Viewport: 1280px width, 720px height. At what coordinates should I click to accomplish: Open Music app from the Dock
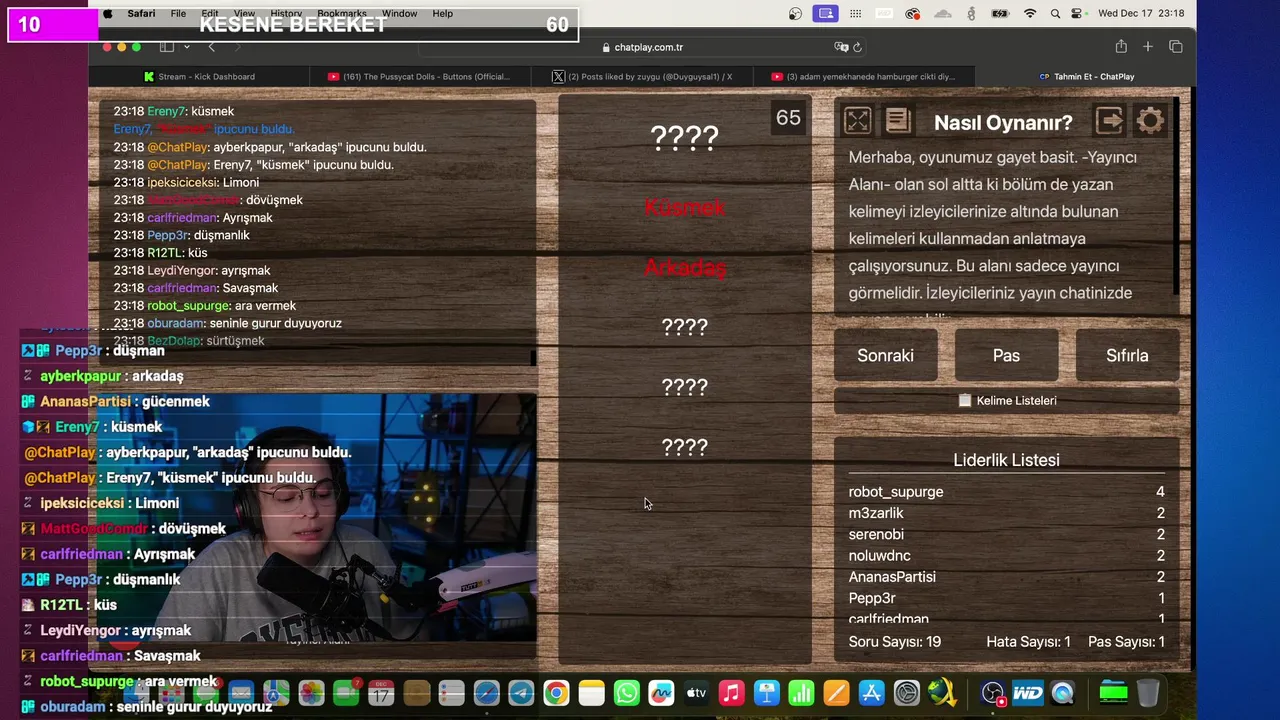pyautogui.click(x=731, y=692)
